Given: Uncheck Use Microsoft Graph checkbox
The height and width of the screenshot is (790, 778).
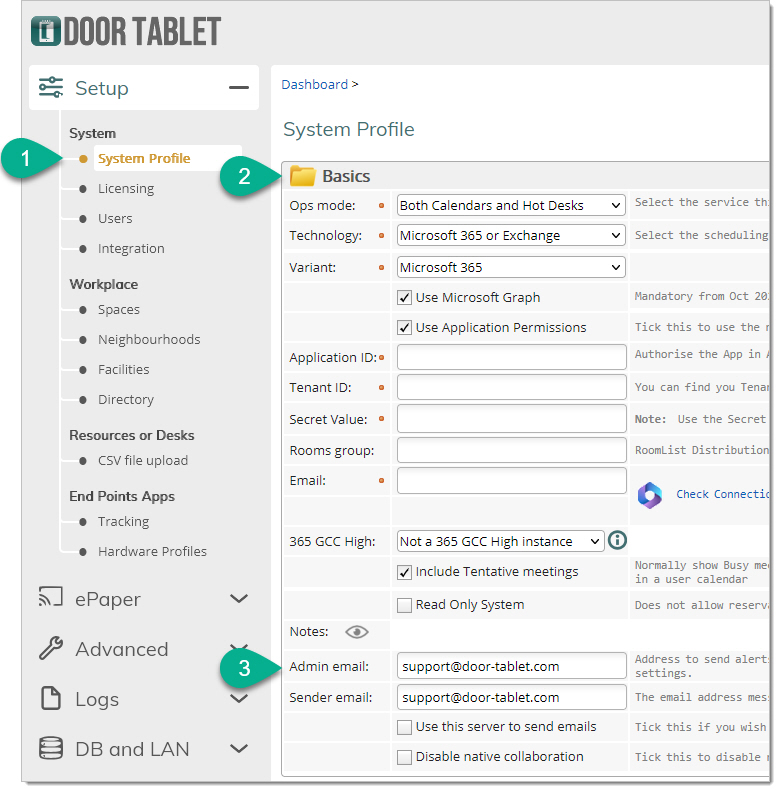Looking at the screenshot, I should coord(404,298).
